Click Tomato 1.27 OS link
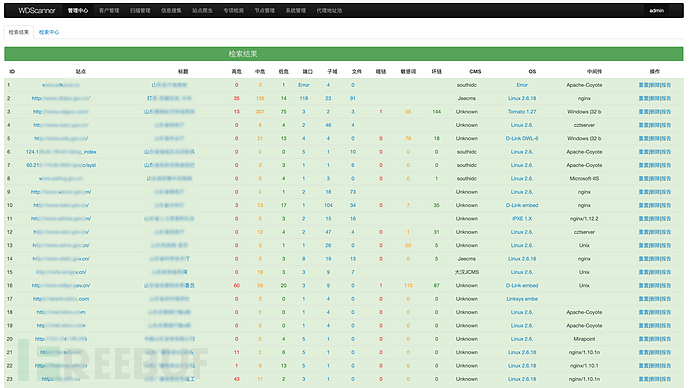Viewport: 690px width, 388px height. 522,112
